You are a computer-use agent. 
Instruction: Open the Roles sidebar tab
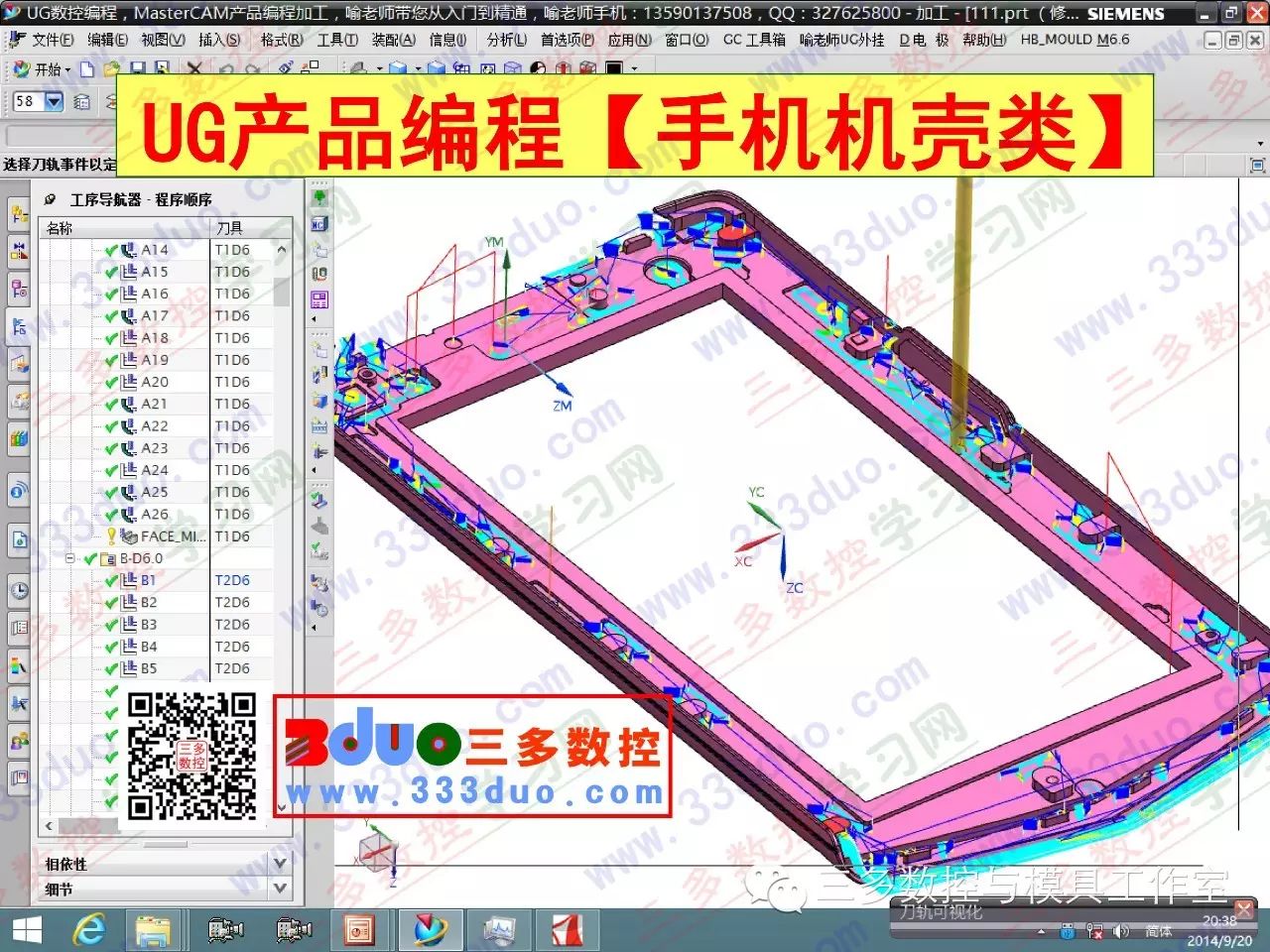coord(19,742)
